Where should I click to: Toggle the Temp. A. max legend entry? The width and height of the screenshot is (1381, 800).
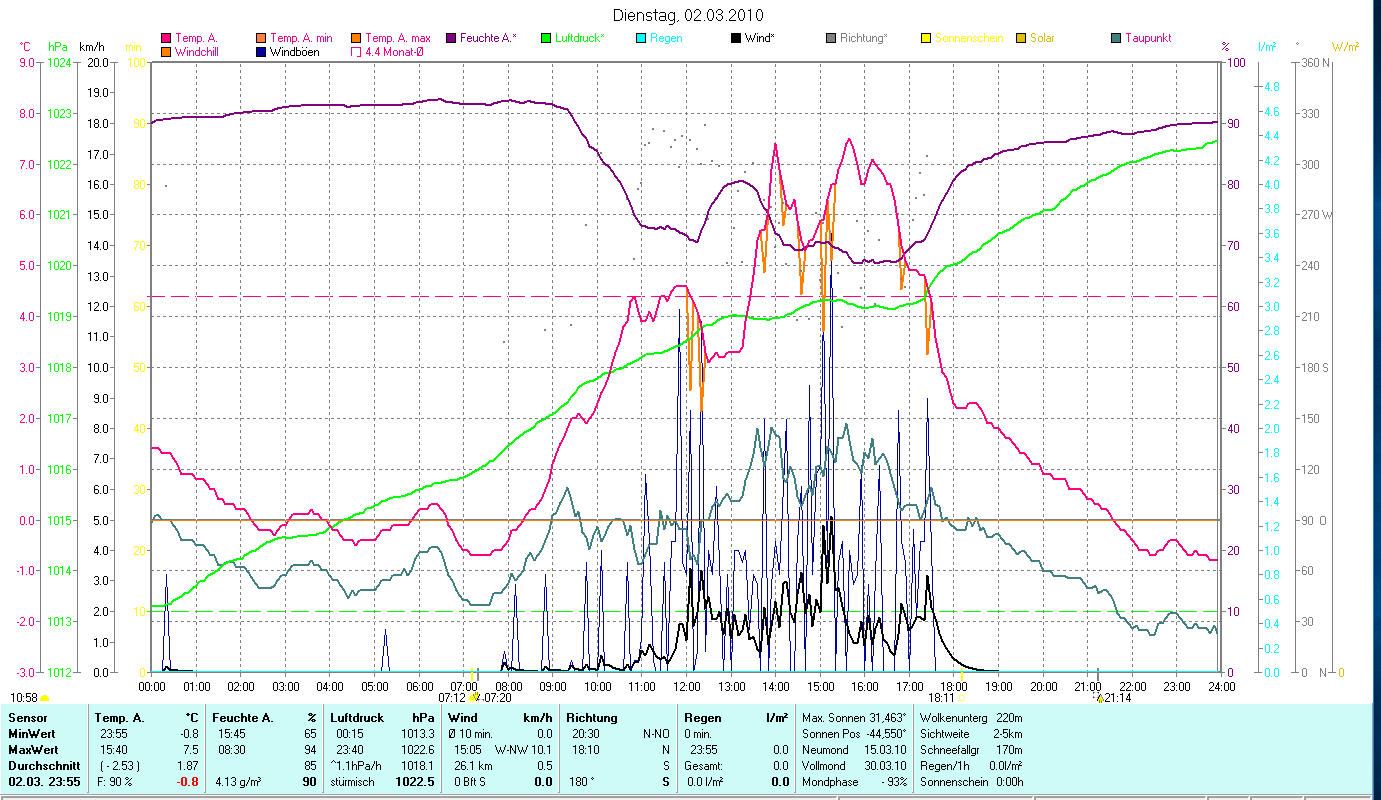(355, 39)
